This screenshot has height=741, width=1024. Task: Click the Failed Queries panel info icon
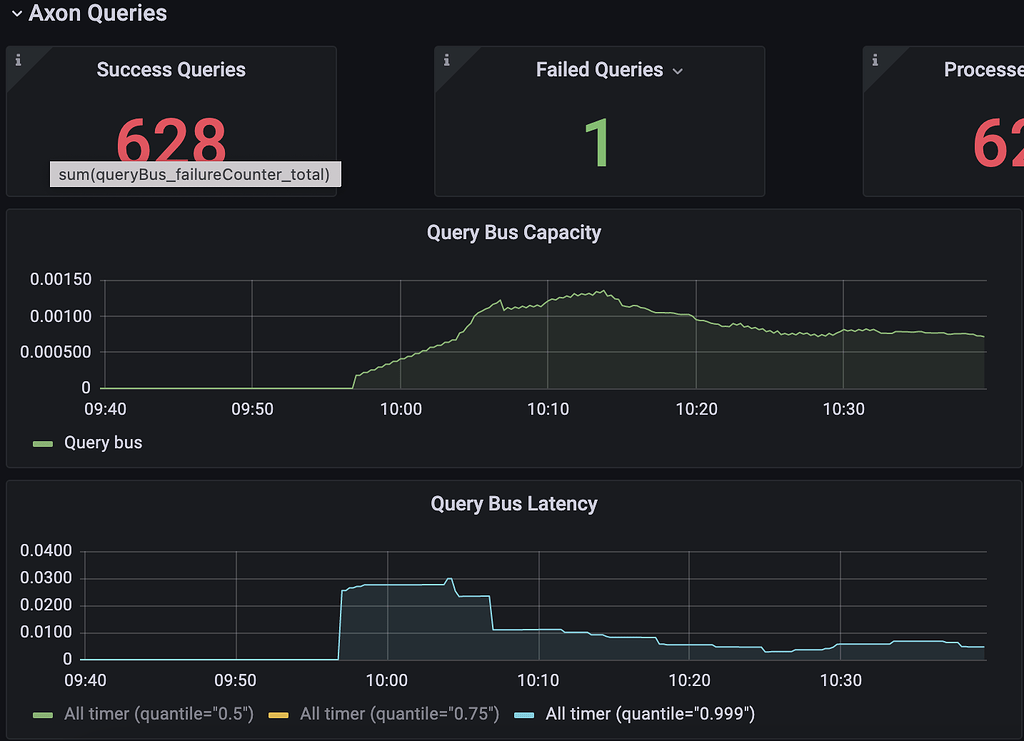447,60
